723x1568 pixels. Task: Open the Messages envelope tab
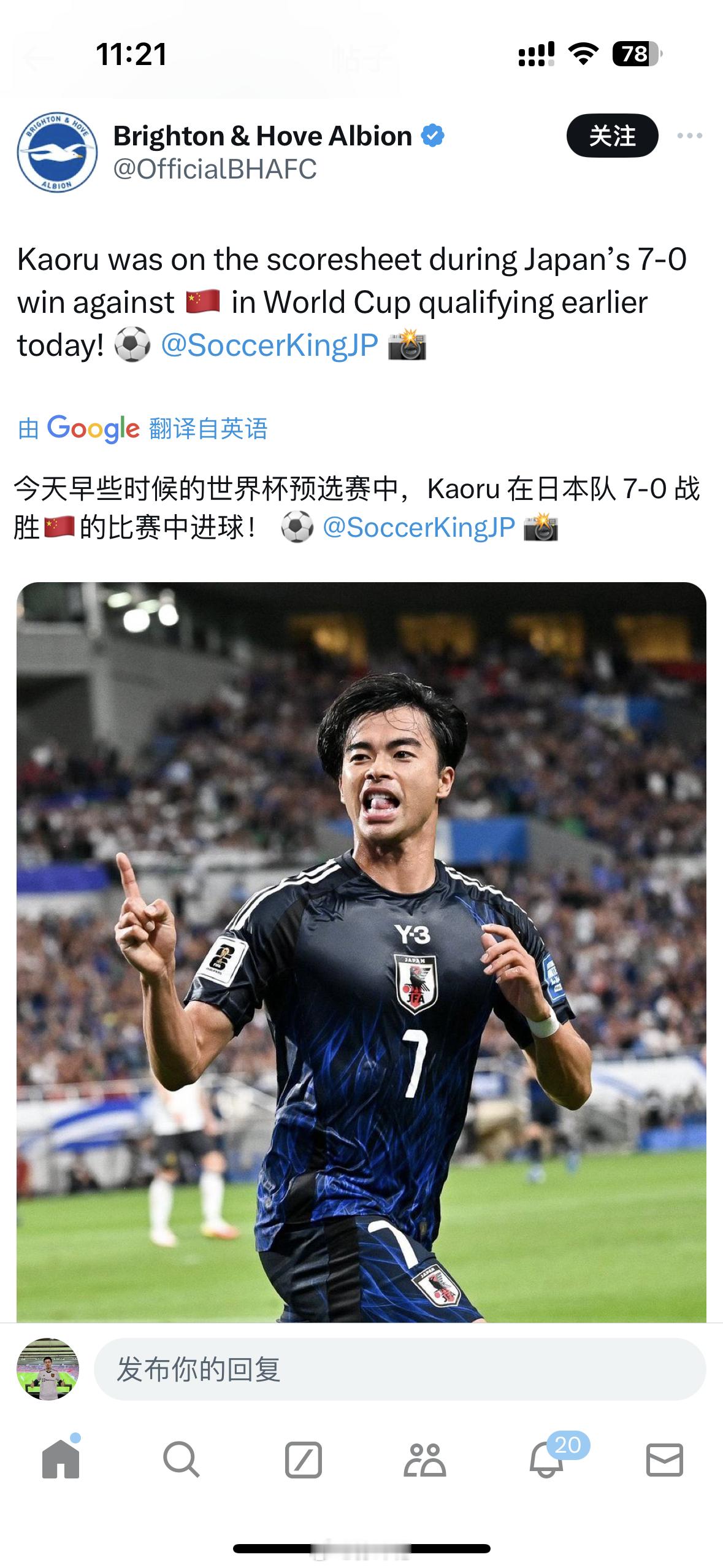665,1459
